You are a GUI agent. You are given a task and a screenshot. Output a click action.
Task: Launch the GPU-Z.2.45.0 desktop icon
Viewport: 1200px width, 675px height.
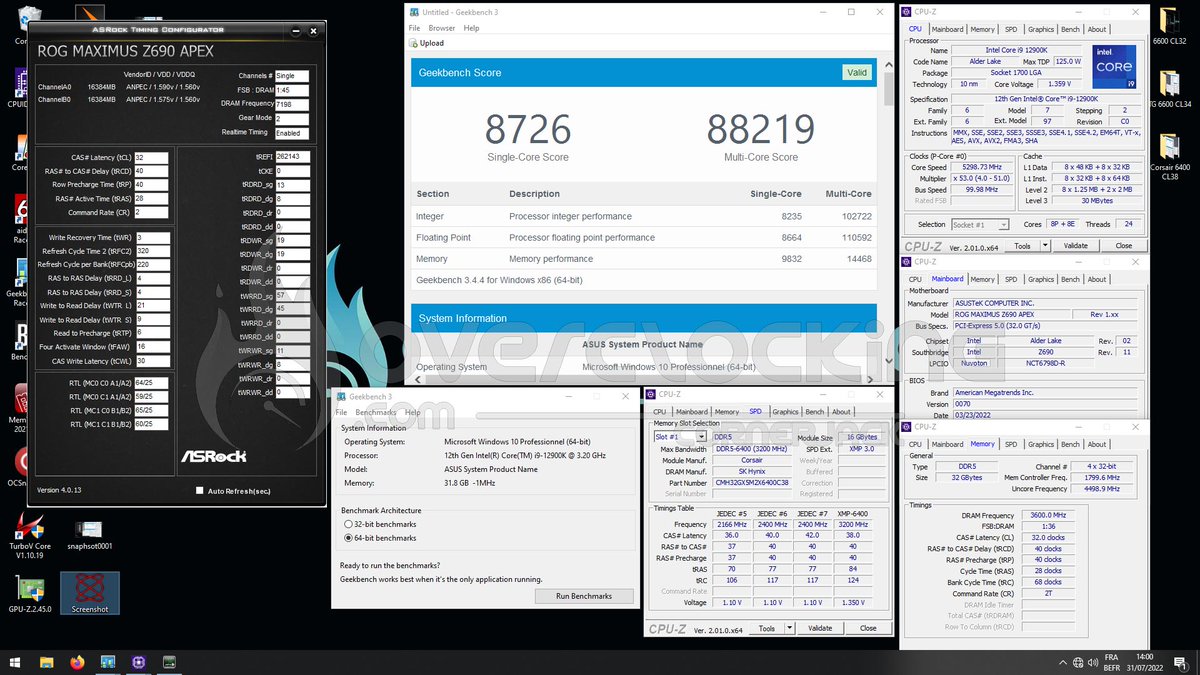[x=30, y=592]
